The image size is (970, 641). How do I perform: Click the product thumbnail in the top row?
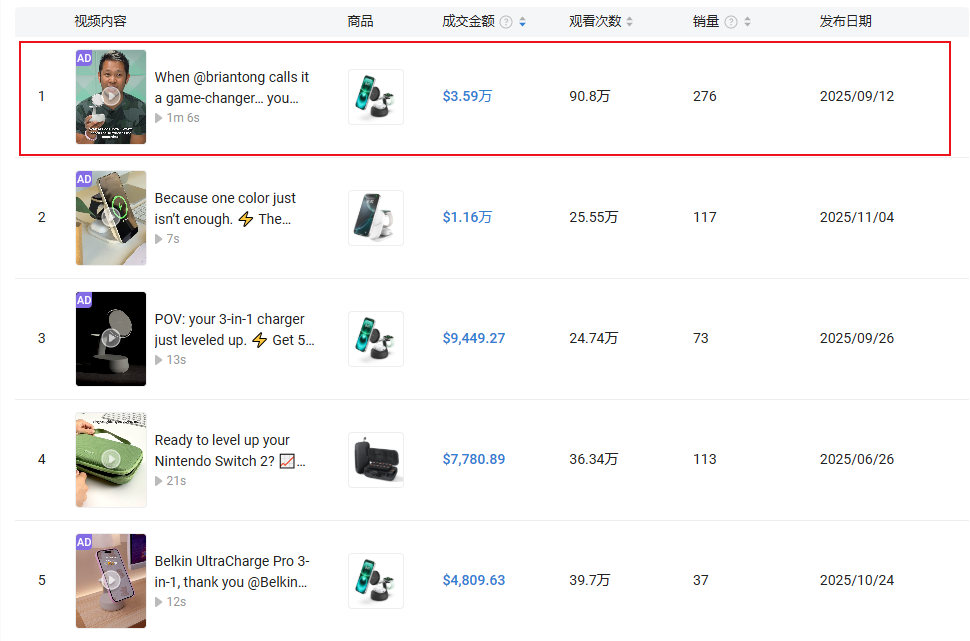click(x=375, y=96)
